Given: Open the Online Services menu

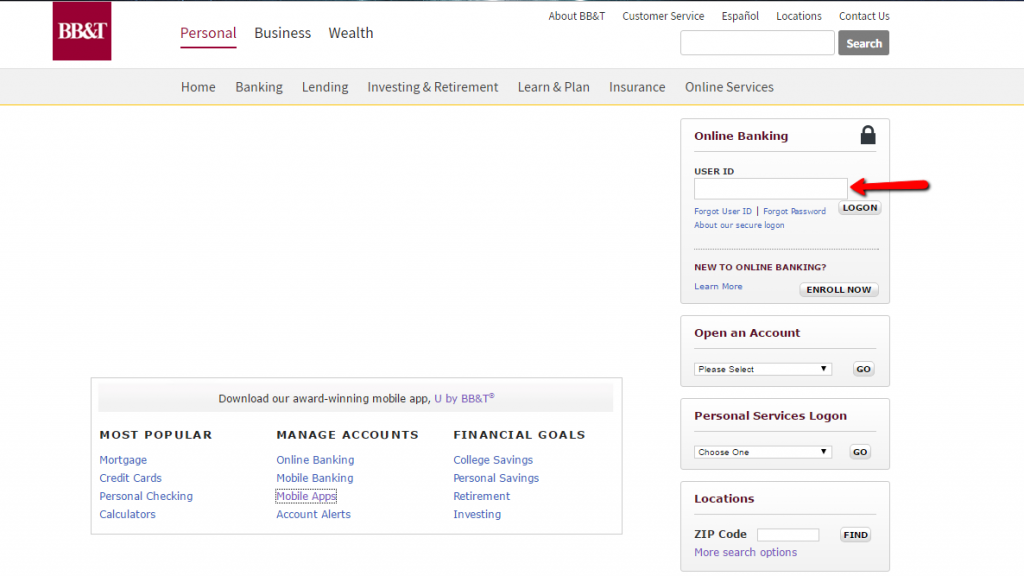Looking at the screenshot, I should (729, 87).
